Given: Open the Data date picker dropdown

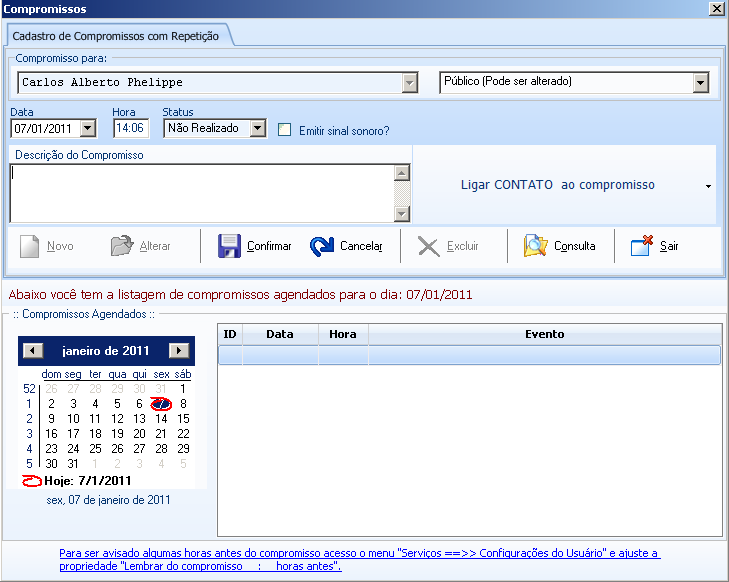Looking at the screenshot, I should (x=87, y=128).
